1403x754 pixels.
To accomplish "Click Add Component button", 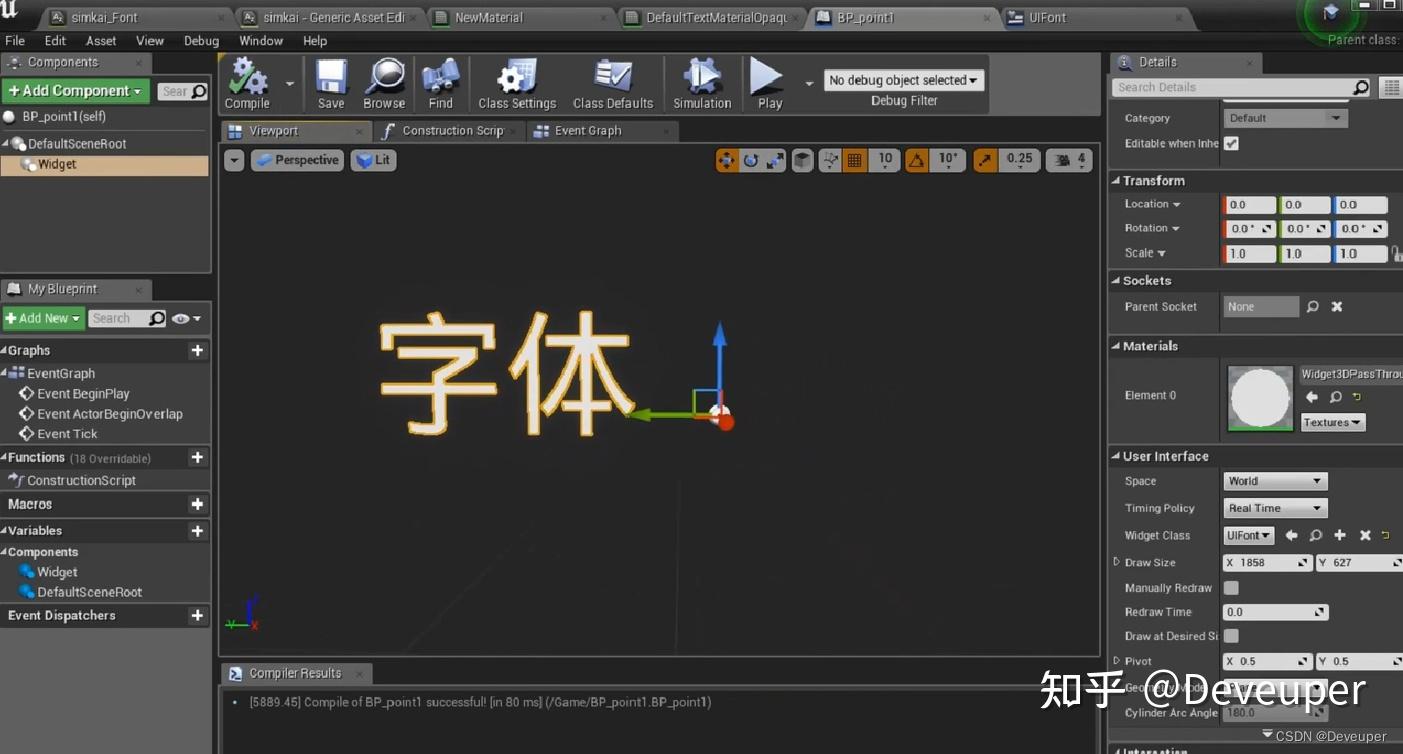I will [x=74, y=90].
